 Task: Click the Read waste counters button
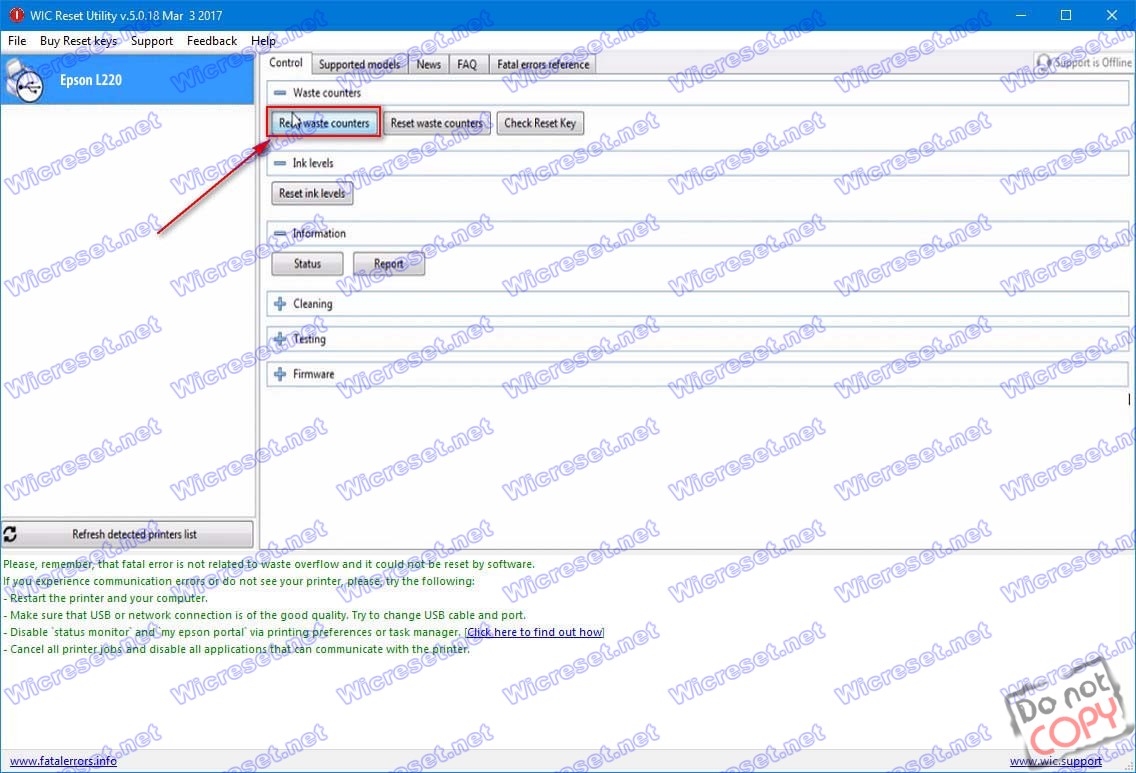[x=324, y=123]
